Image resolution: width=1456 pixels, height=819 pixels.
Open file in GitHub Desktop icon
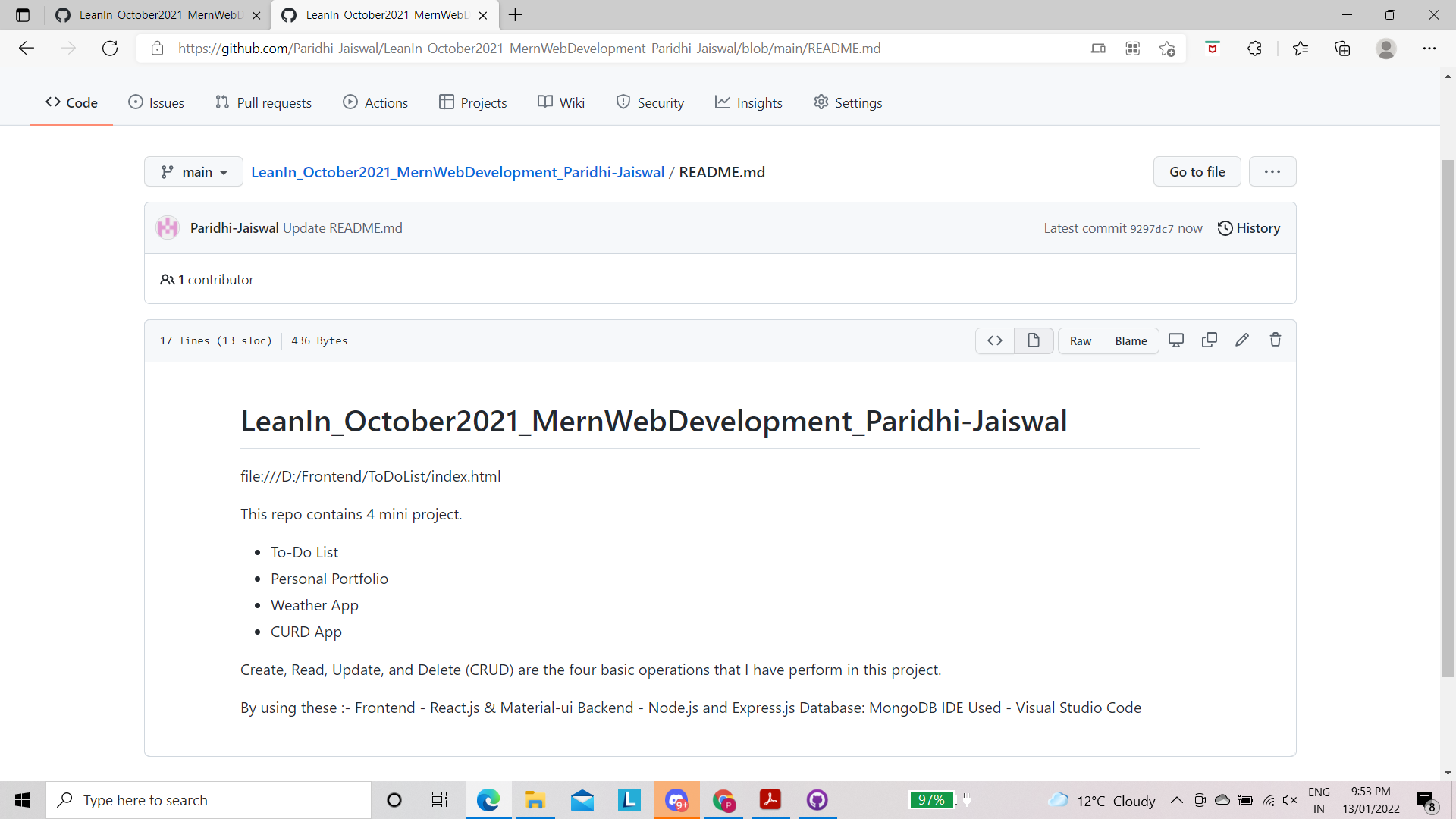(1176, 340)
